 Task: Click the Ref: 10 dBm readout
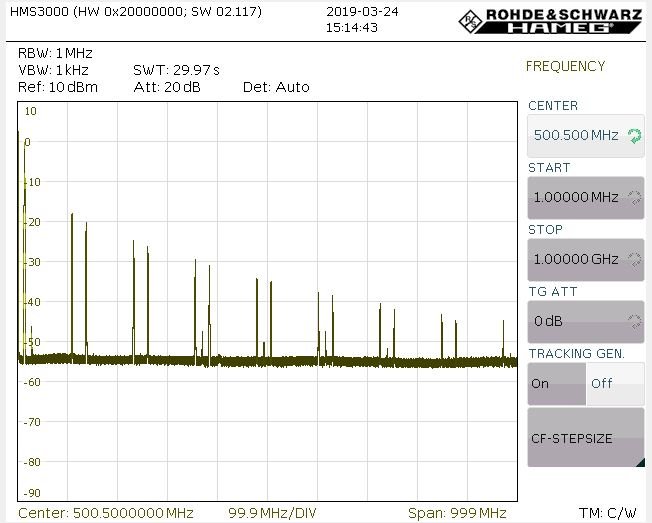58,87
